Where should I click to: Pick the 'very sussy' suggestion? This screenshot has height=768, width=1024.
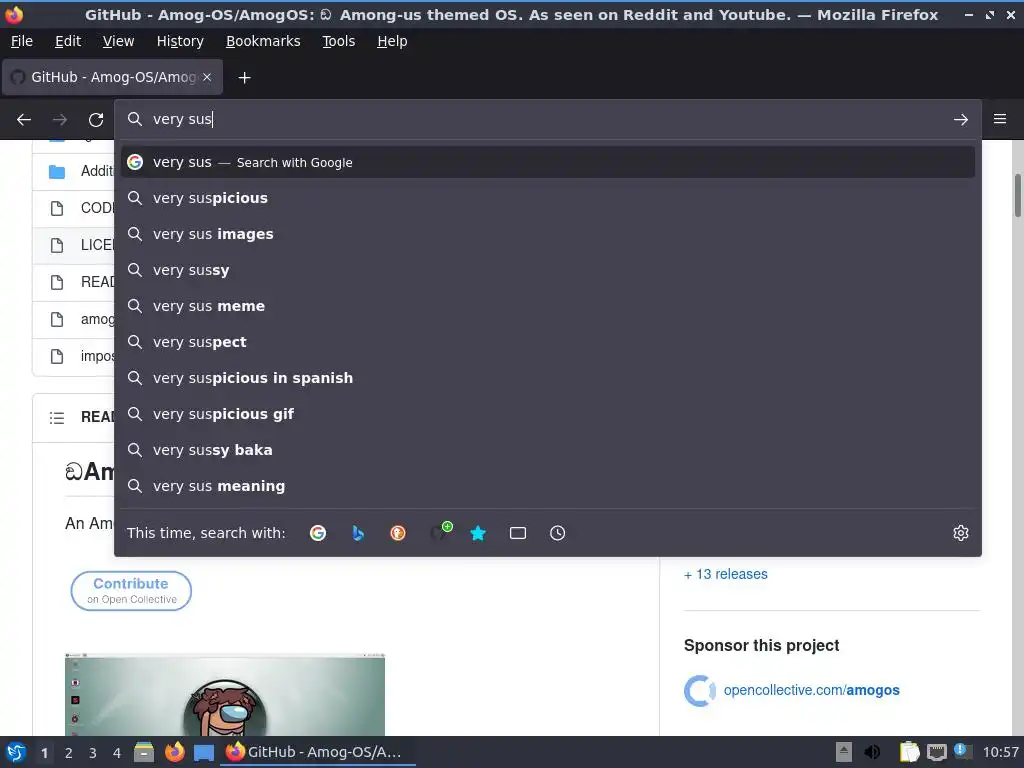[x=547, y=270]
